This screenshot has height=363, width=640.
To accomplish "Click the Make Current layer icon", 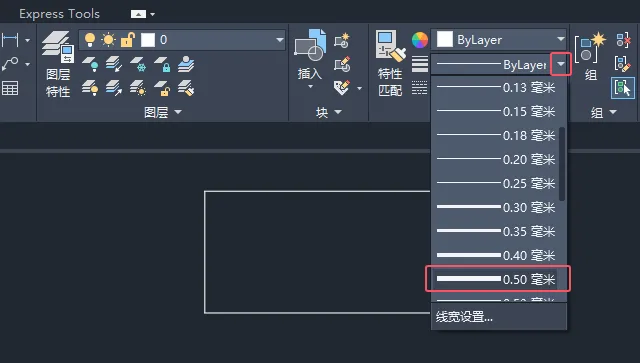I will (186, 64).
